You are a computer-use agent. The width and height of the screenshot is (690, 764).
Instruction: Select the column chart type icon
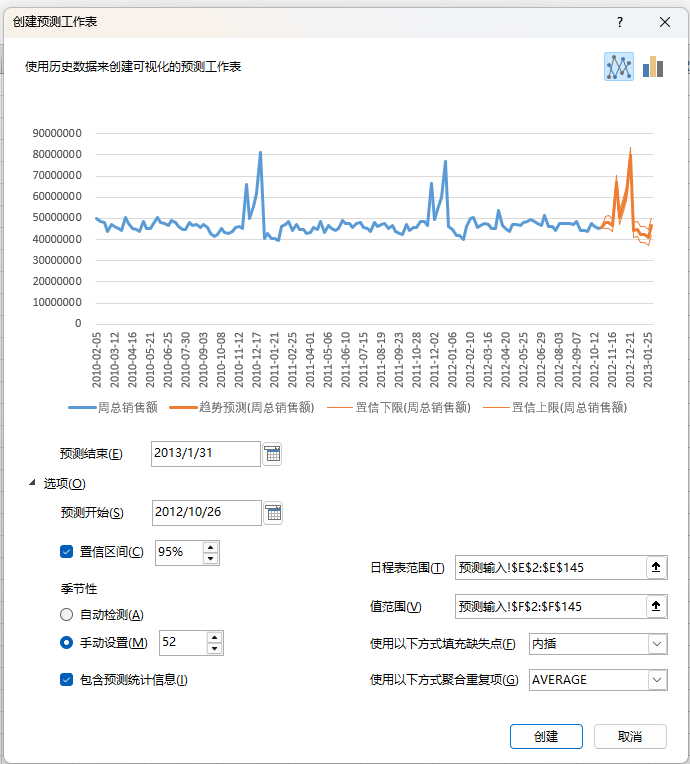(653, 67)
